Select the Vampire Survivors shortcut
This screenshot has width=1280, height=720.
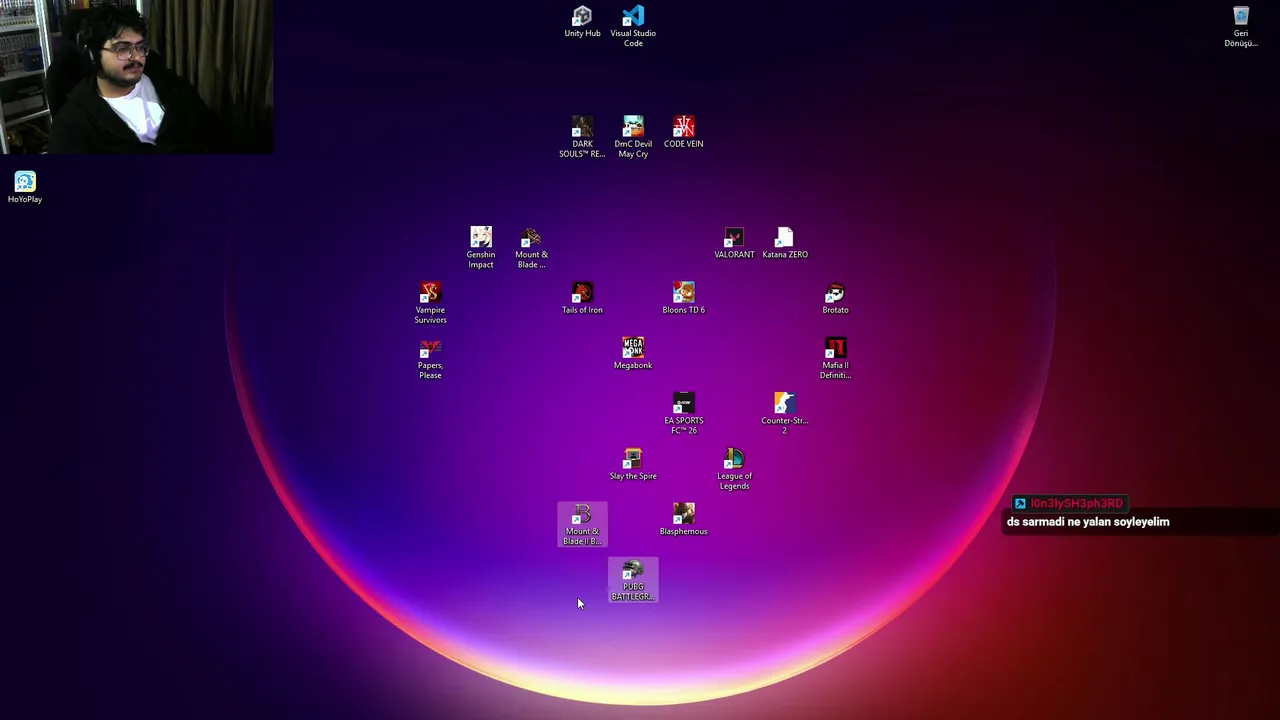(x=430, y=303)
